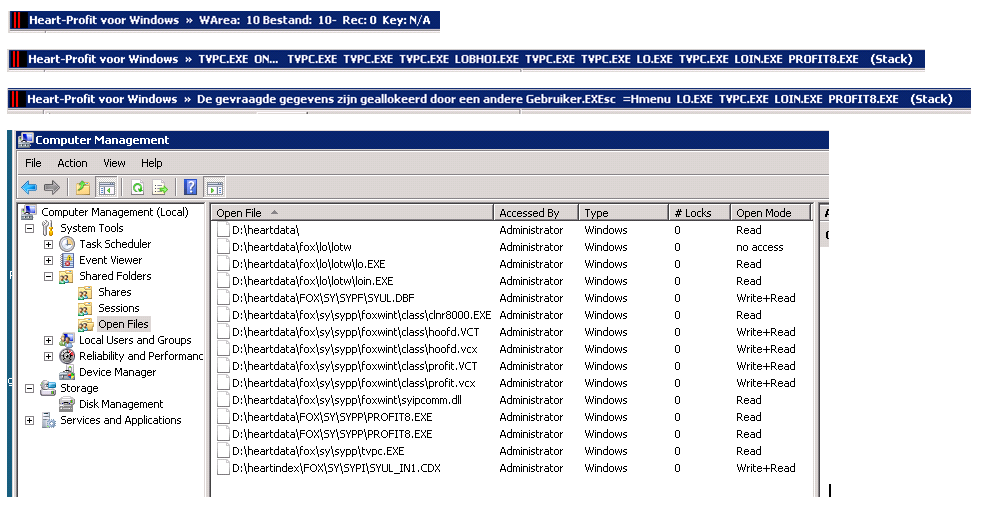Collapse the Storage tree node
This screenshot has height=506, width=987.
(x=30, y=388)
